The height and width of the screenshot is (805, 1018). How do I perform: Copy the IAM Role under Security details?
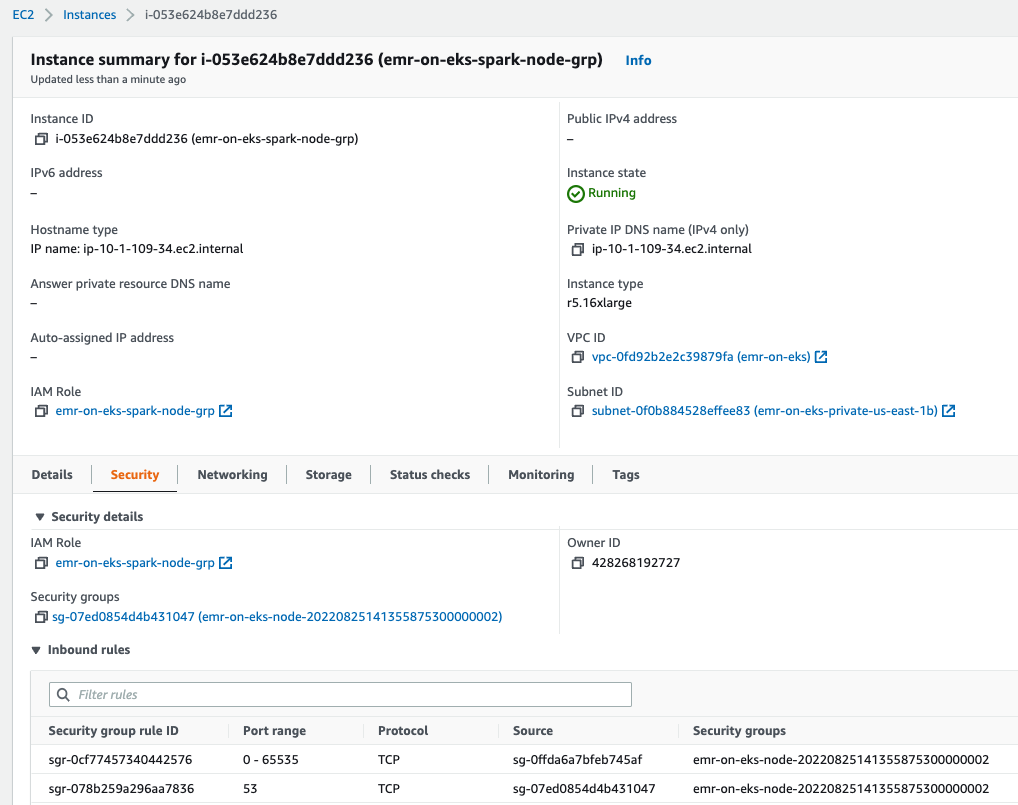(40, 563)
